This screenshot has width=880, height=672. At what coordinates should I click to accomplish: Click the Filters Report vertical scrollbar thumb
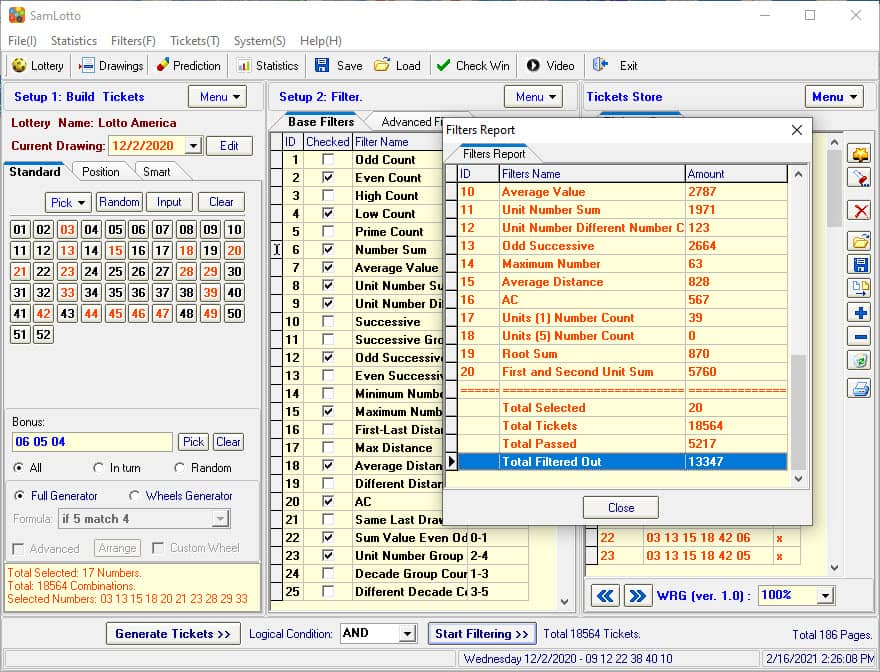tap(798, 412)
